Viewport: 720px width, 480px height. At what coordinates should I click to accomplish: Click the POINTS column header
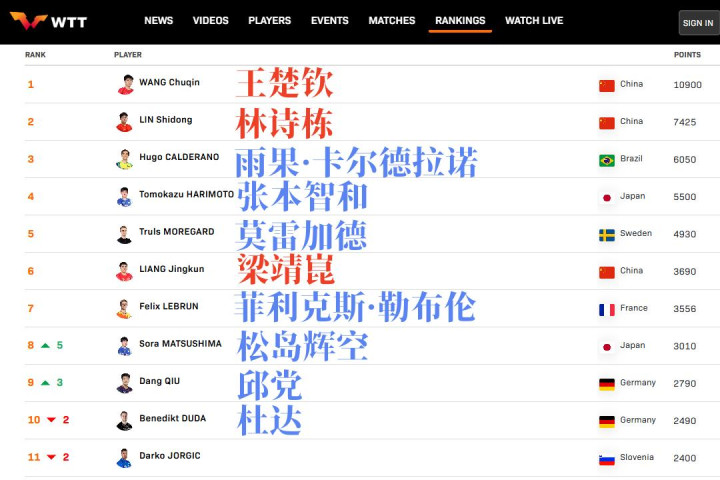(687, 55)
